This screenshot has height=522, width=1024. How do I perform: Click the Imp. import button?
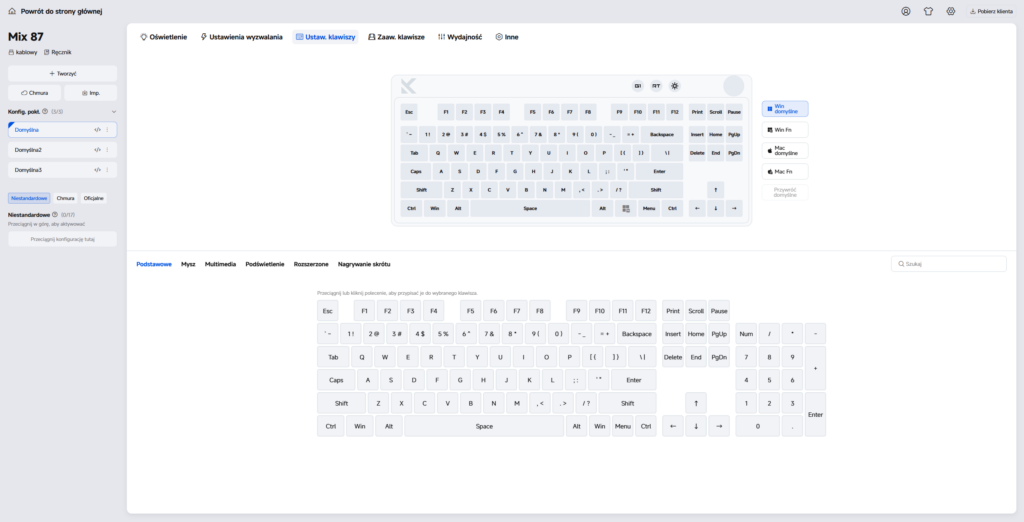click(91, 93)
